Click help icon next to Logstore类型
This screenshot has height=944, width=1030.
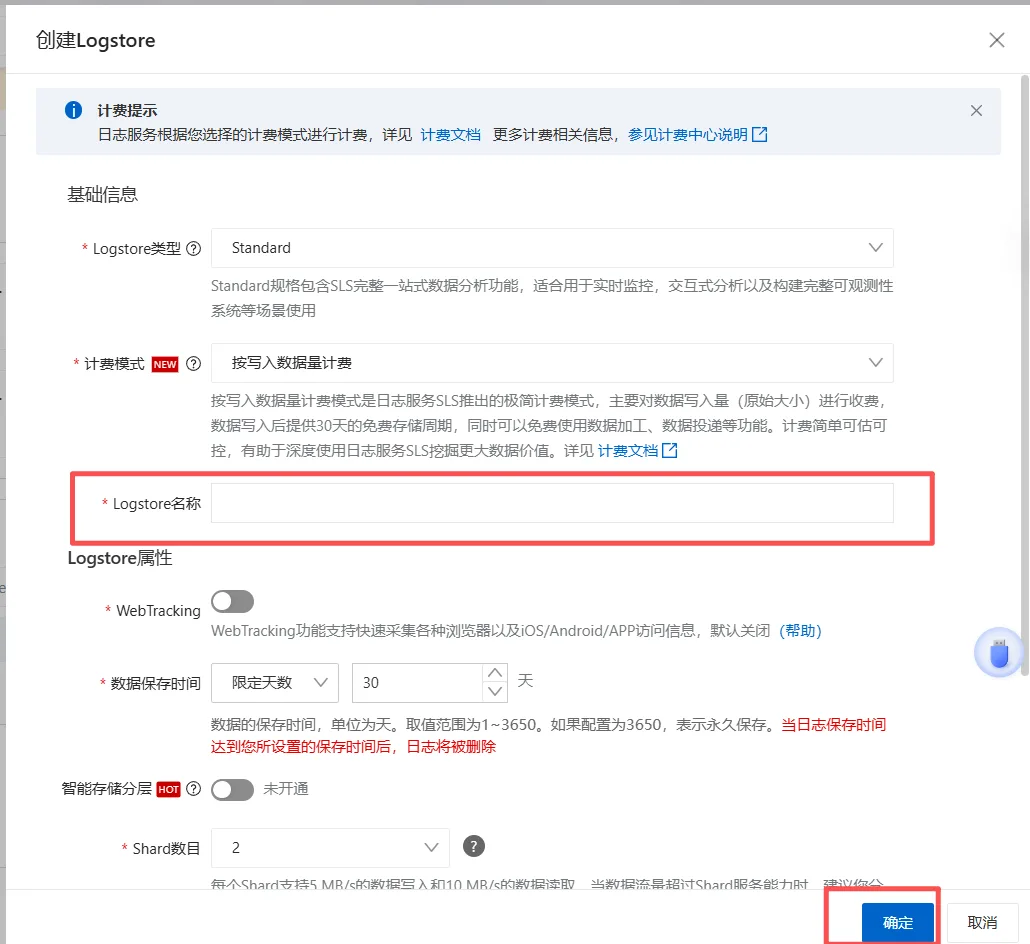tap(193, 248)
